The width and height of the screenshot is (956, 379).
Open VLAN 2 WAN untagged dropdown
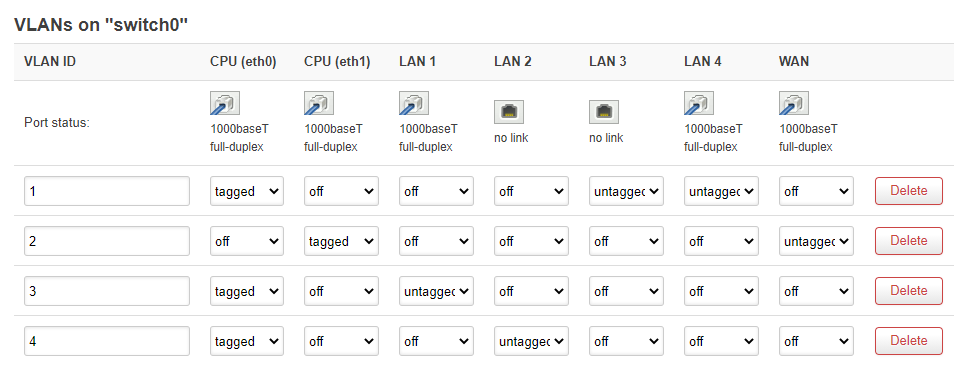pyautogui.click(x=816, y=241)
